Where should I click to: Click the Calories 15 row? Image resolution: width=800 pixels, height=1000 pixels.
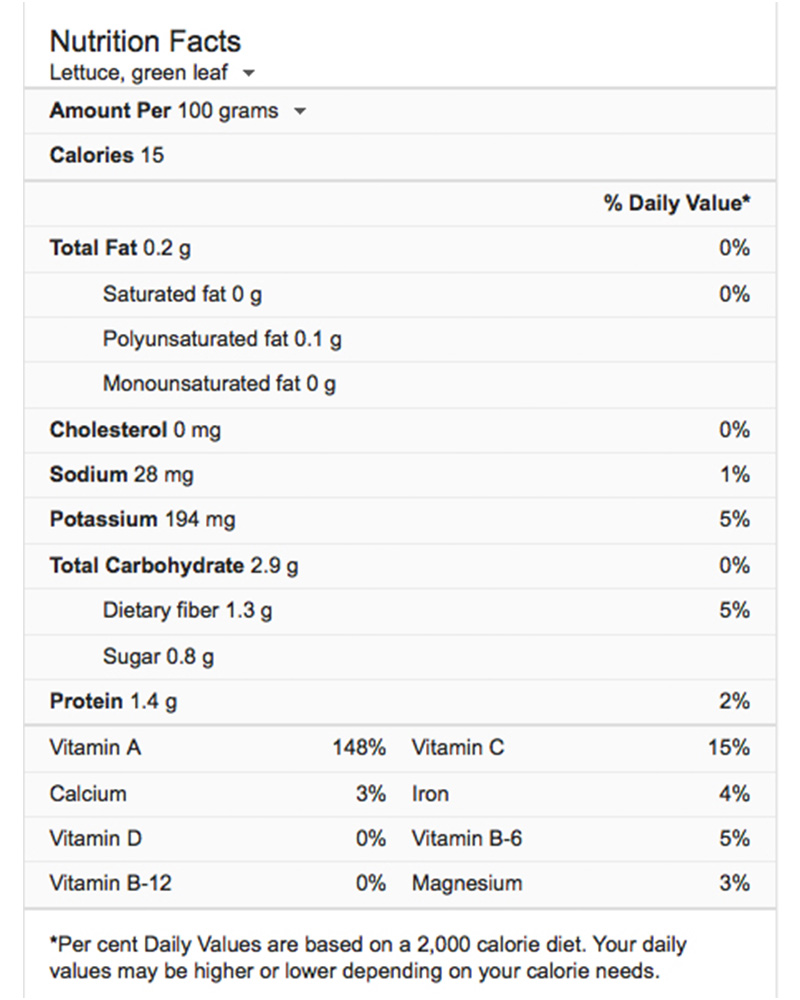[x=107, y=155]
